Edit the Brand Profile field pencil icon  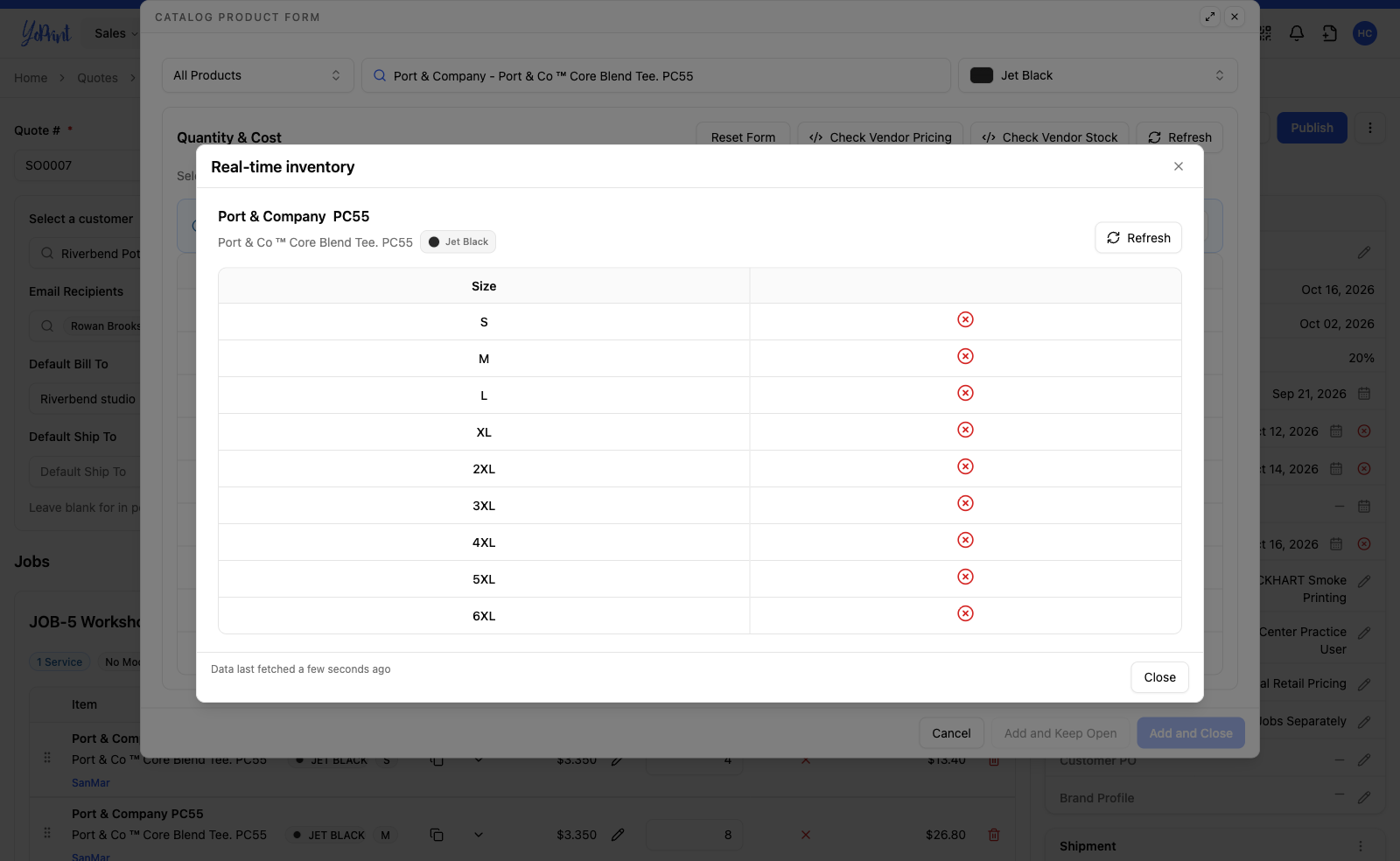tap(1364, 797)
